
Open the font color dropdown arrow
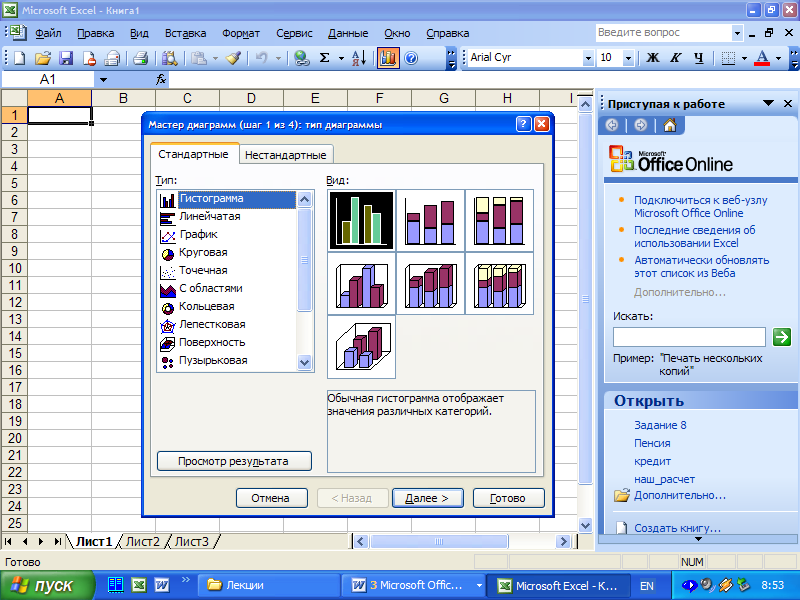point(779,58)
